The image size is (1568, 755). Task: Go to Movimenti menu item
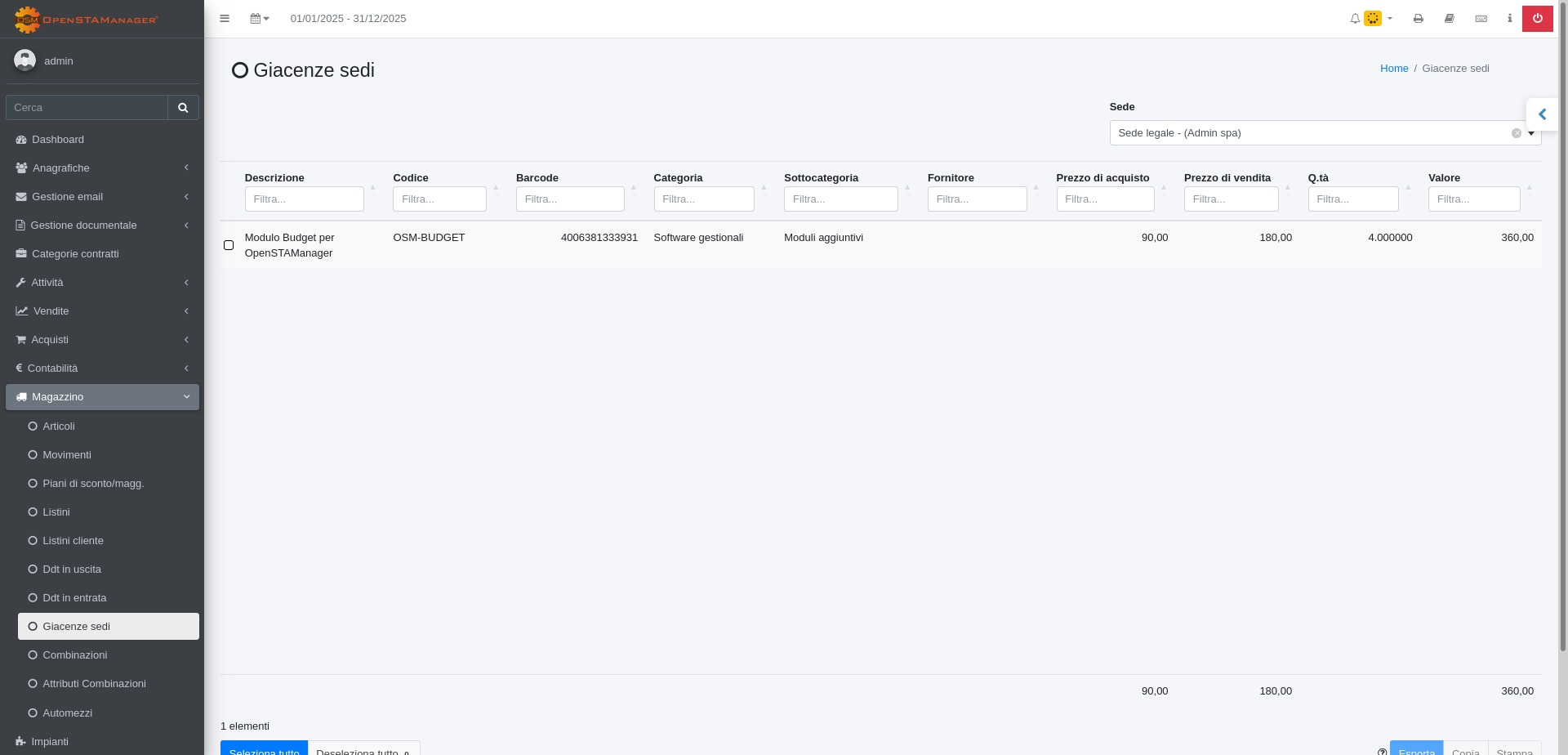click(x=67, y=455)
